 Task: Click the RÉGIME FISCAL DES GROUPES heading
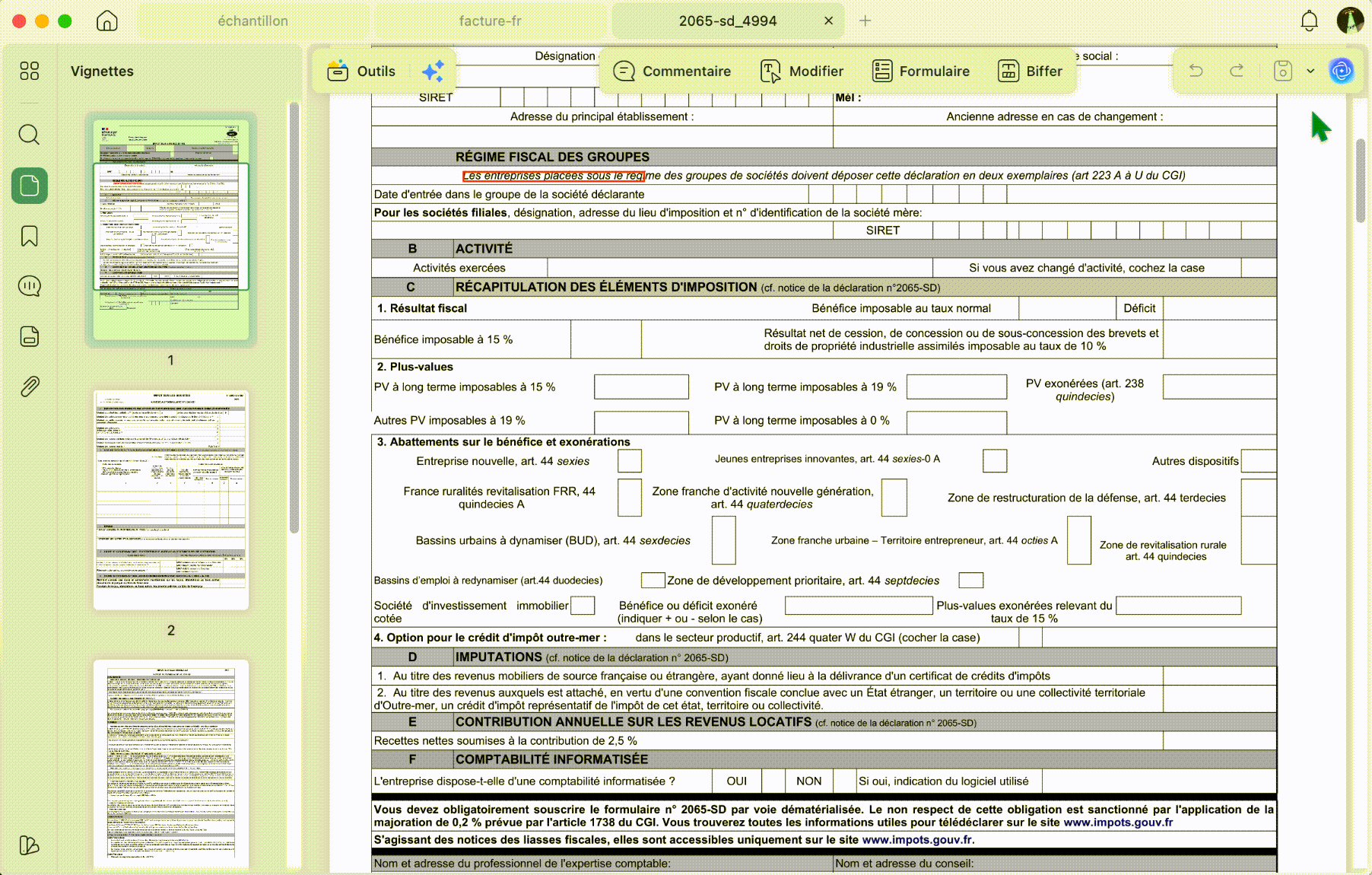tap(552, 157)
